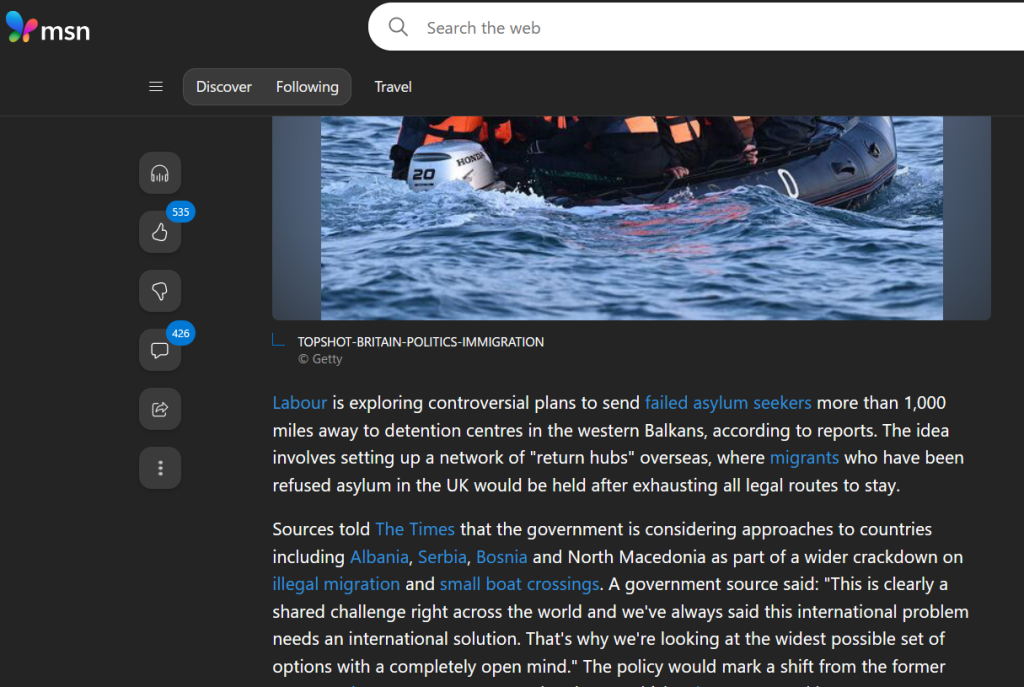
Task: Open the comments section icon
Action: pyautogui.click(x=160, y=350)
